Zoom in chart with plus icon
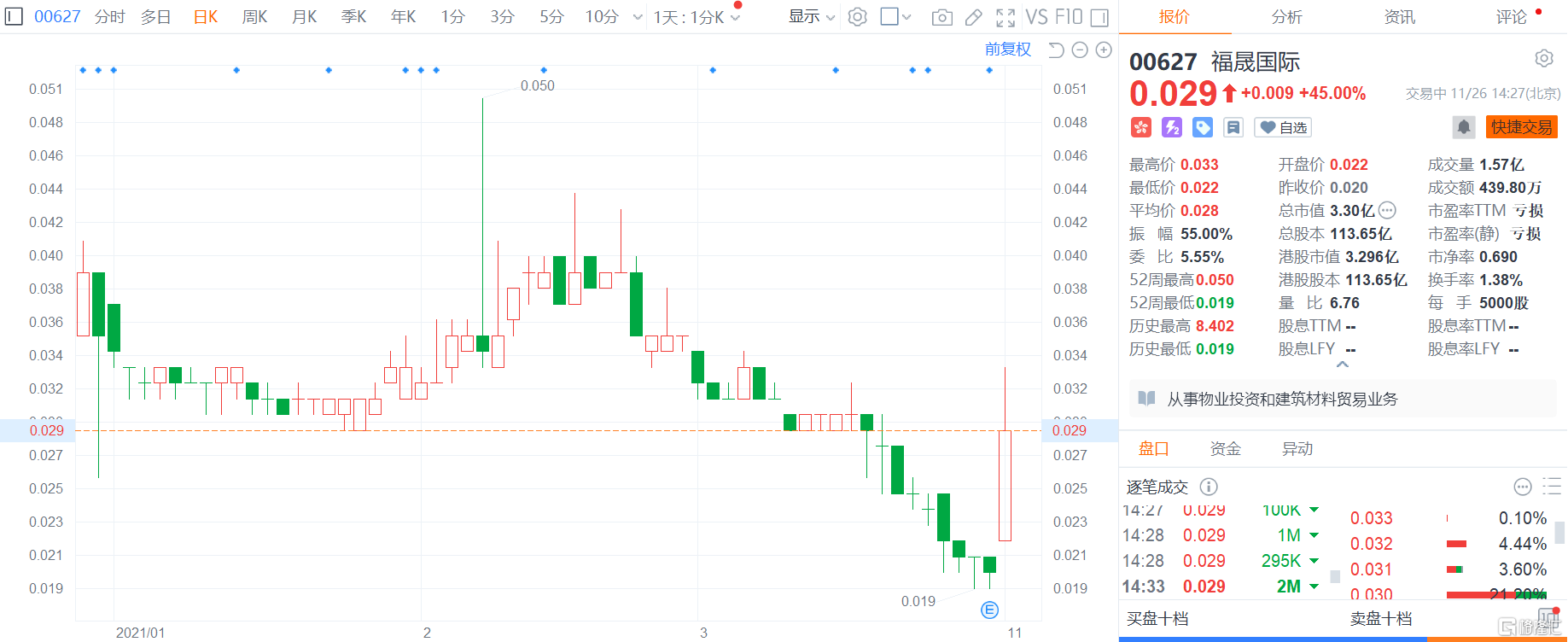Image resolution: width=1568 pixels, height=642 pixels. point(1104,50)
